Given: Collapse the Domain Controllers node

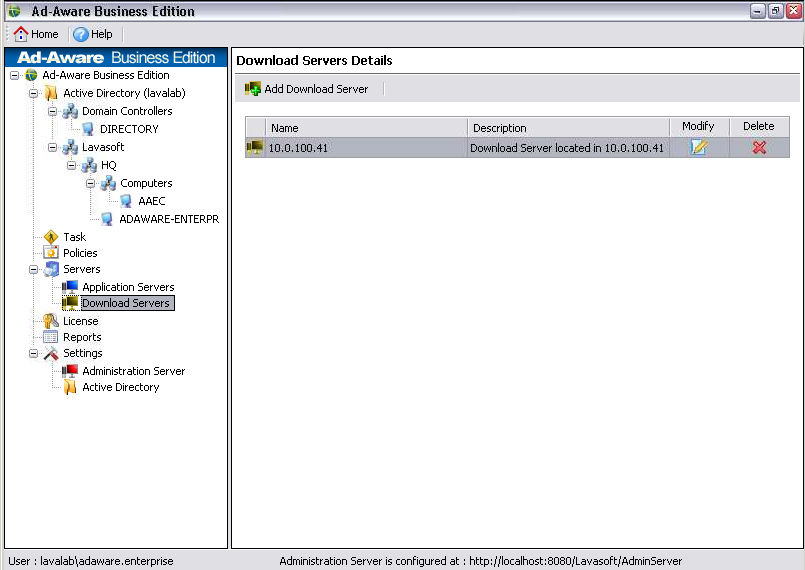Looking at the screenshot, I should point(52,111).
